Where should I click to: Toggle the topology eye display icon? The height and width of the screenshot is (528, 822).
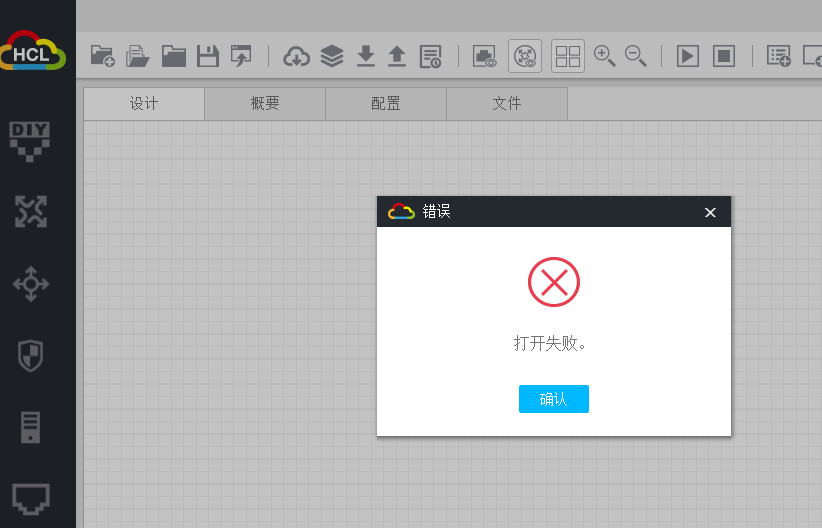[525, 56]
